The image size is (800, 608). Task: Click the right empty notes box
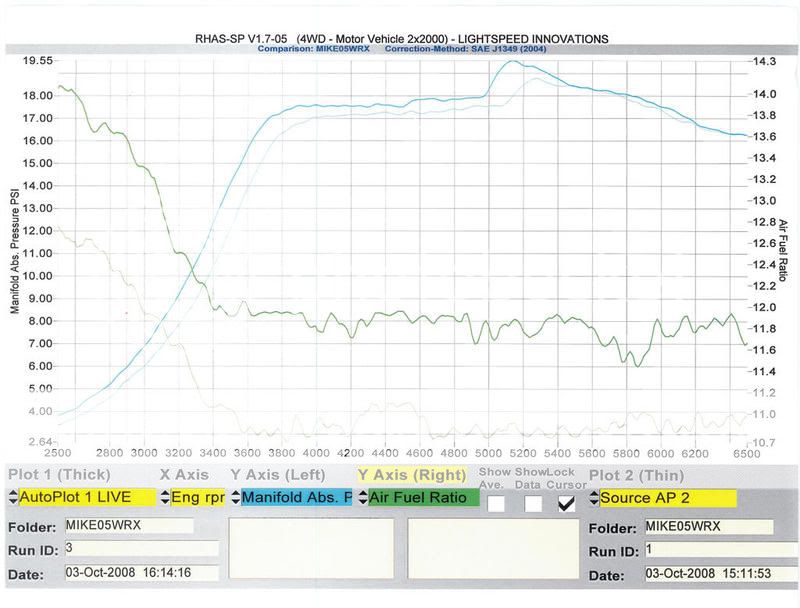click(x=489, y=554)
